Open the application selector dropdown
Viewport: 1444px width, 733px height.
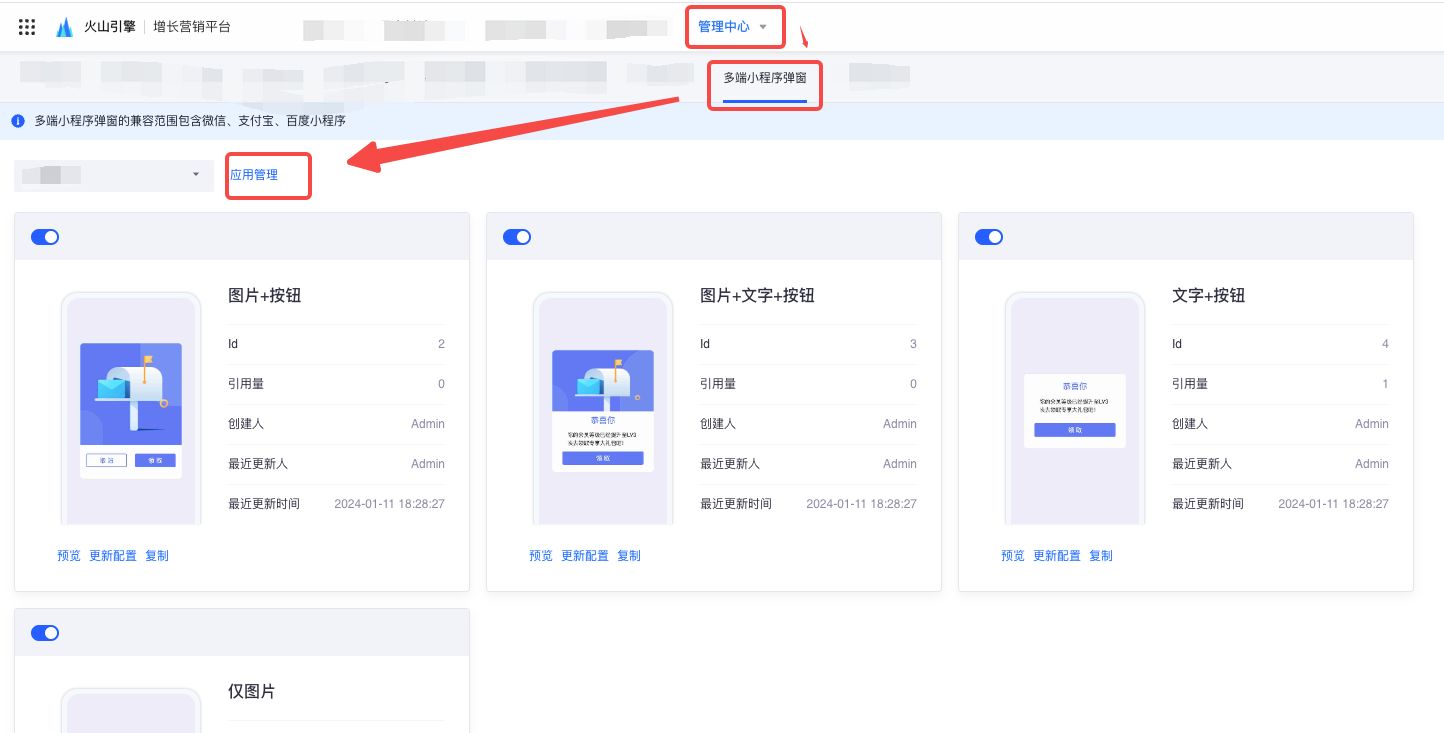click(114, 175)
